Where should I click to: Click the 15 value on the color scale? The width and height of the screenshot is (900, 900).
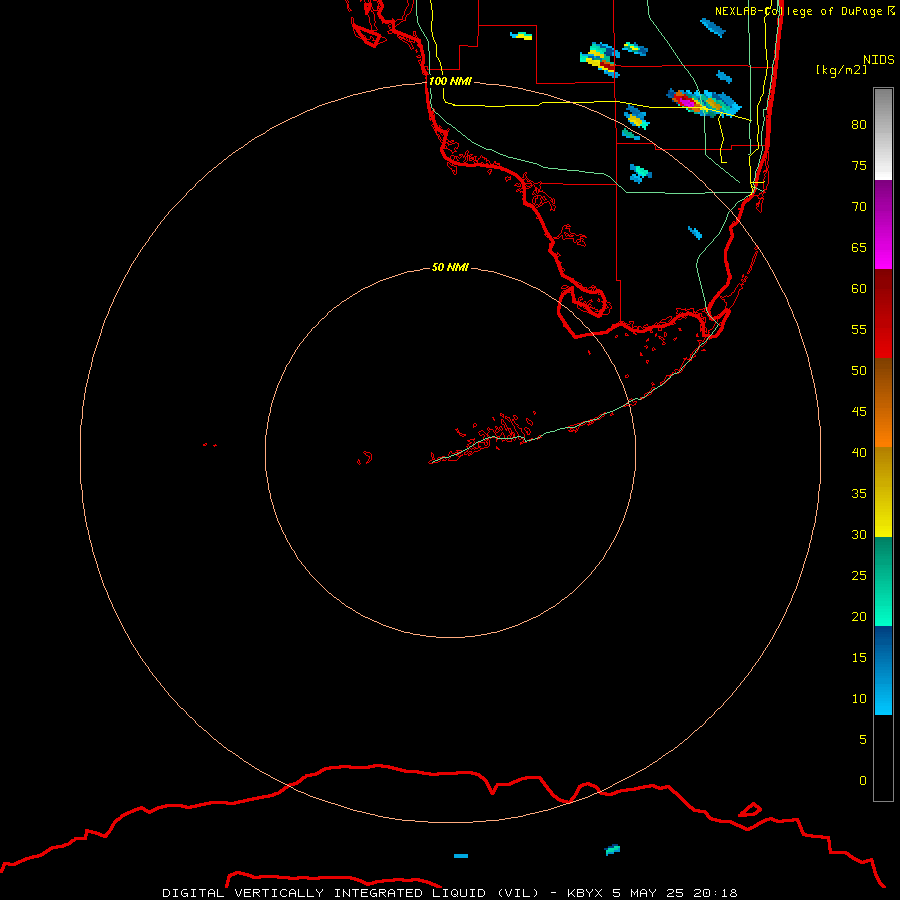click(859, 658)
